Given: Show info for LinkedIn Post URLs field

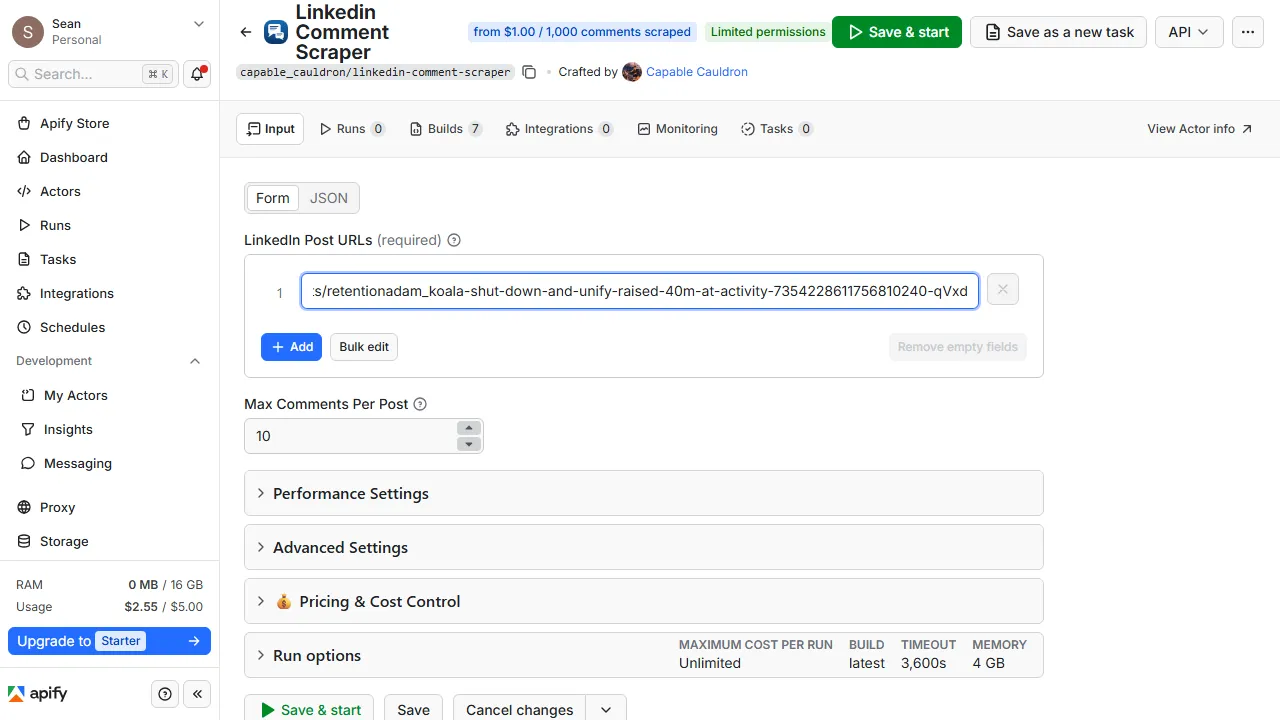Looking at the screenshot, I should coord(454,240).
